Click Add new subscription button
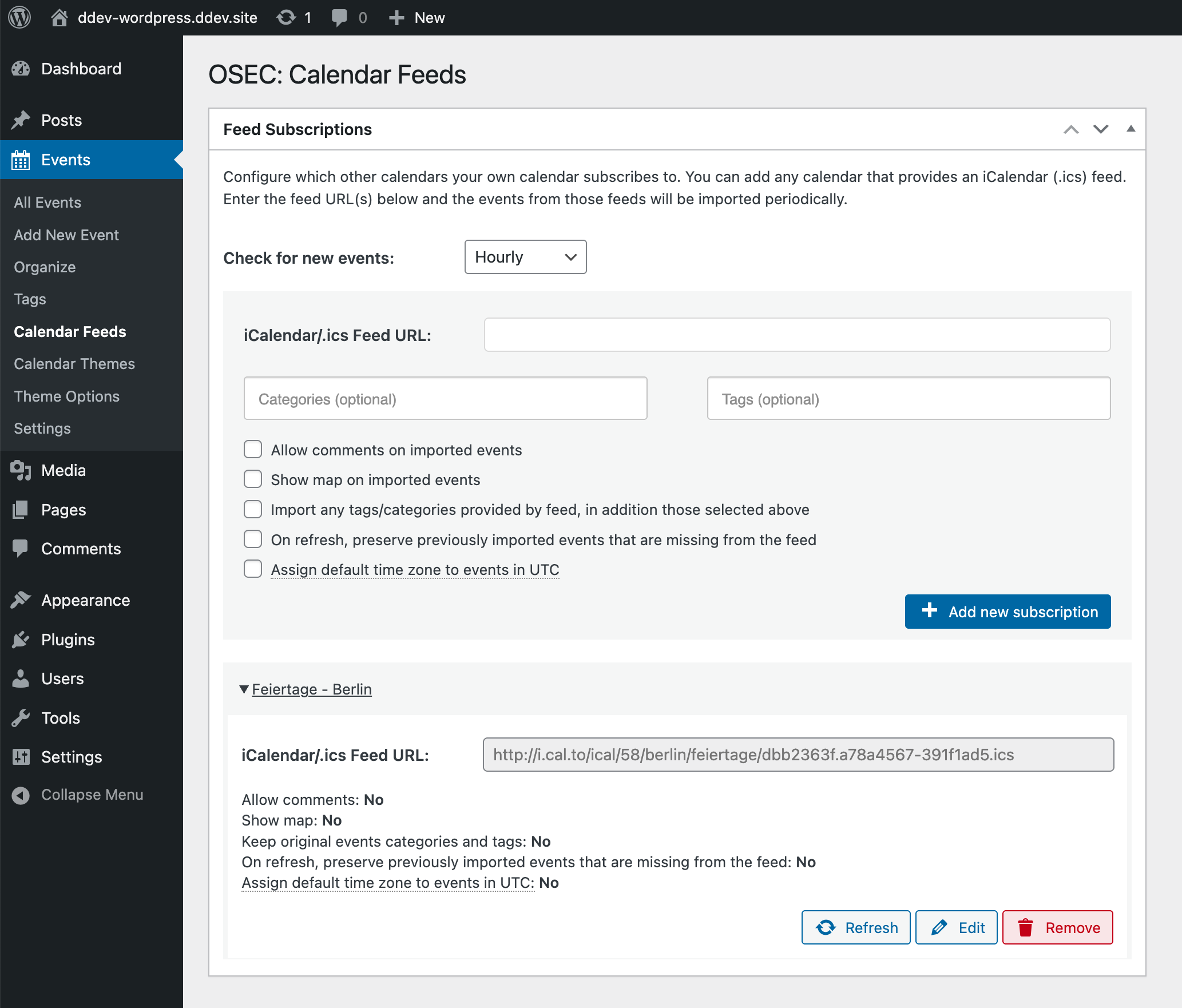This screenshot has height=1008, width=1182. (x=1008, y=612)
